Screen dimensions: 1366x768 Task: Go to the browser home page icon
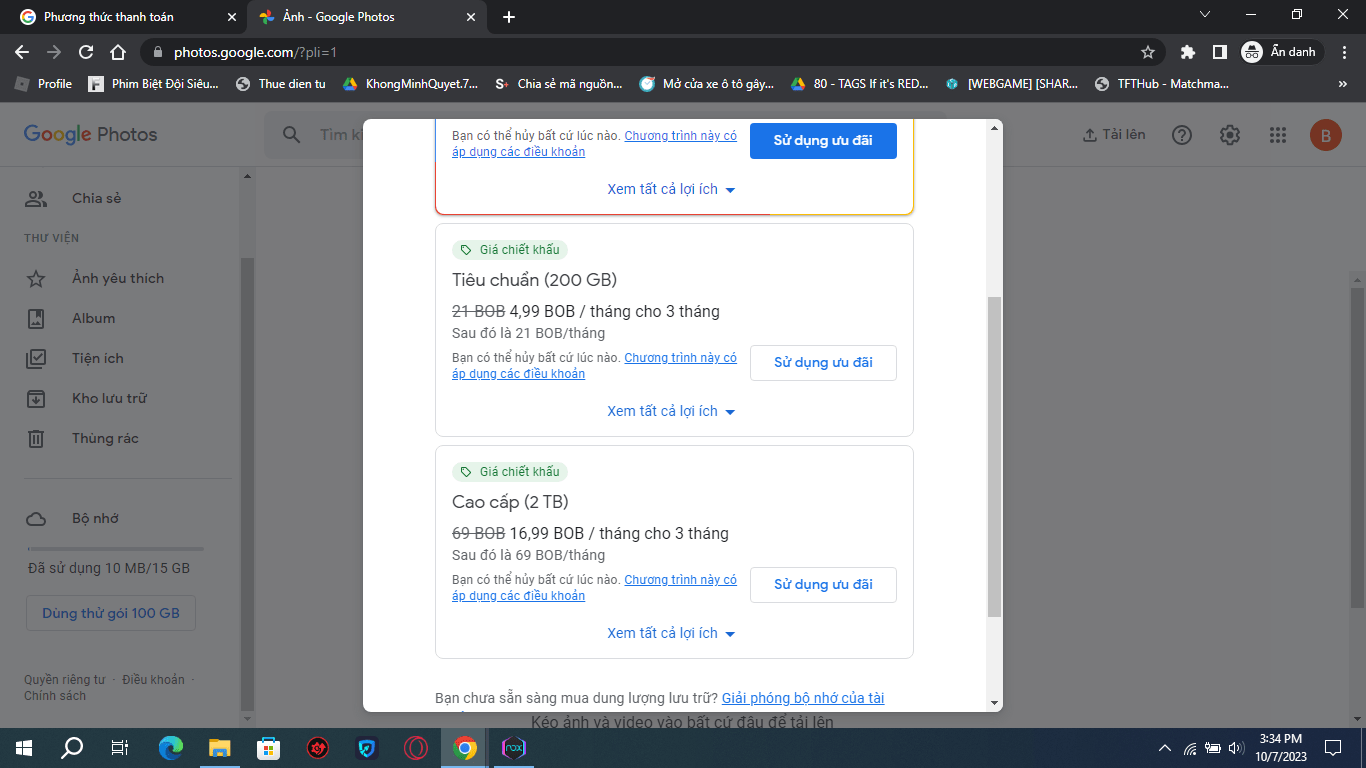click(118, 52)
